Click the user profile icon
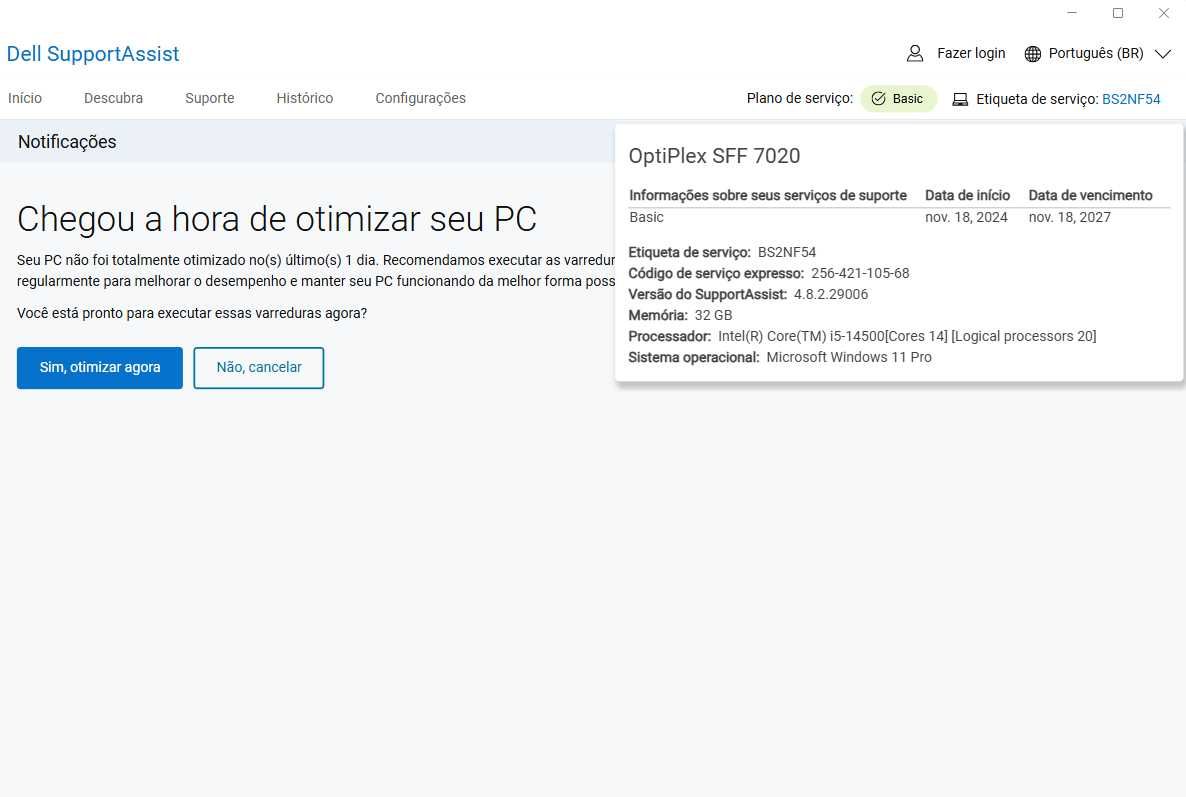The width and height of the screenshot is (1186, 797). point(914,53)
